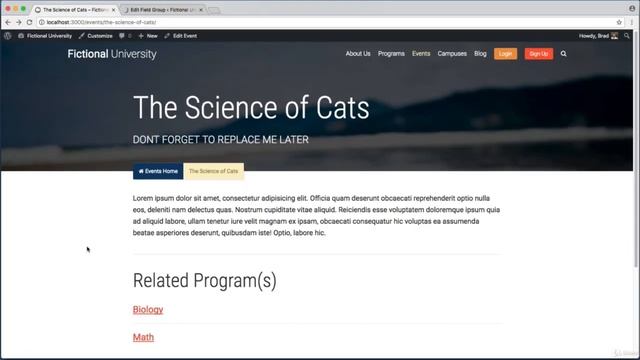Open the + New admin bar menu
Viewport: 640px width, 360px height.
coord(148,36)
